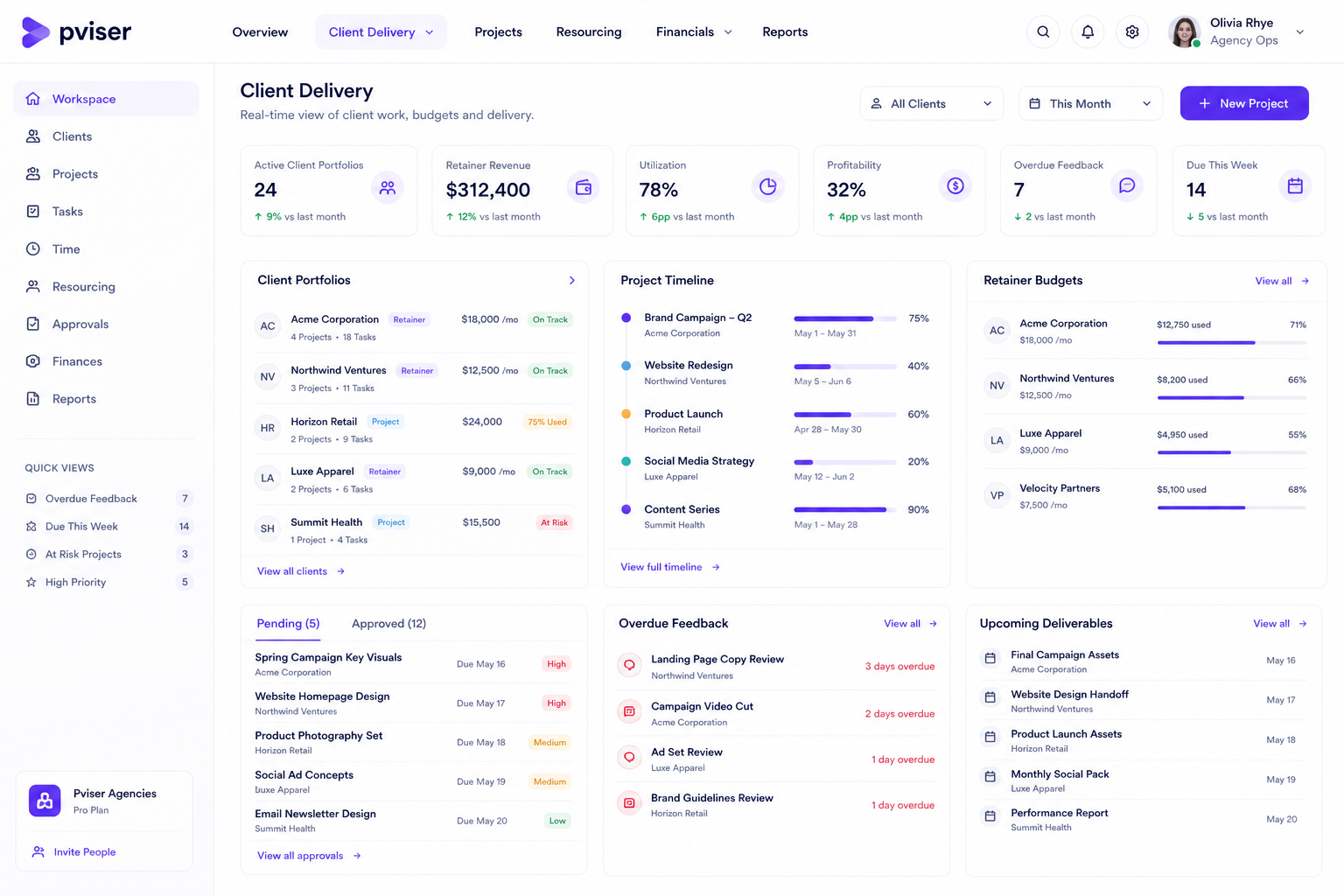Screen dimensions: 1344x896
Task: Click Profitability dollar icon
Action: (955, 185)
